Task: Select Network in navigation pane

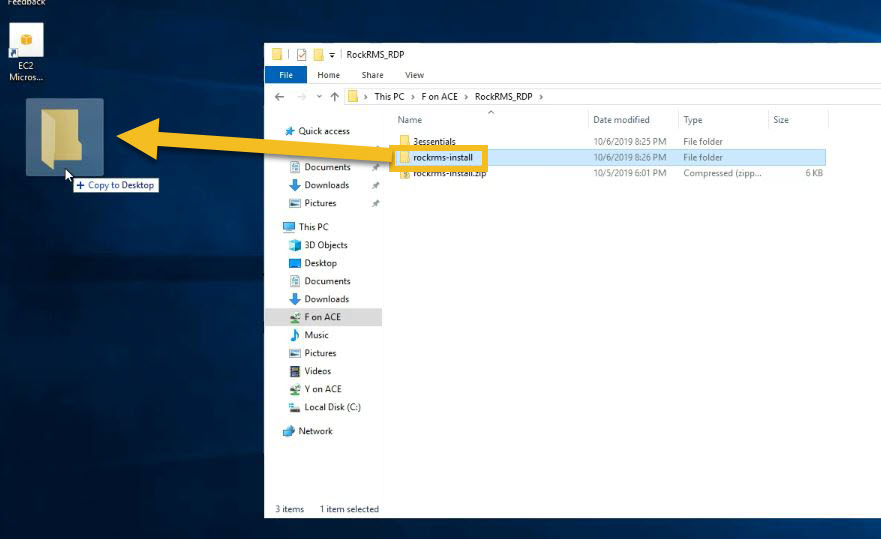Action: coord(315,431)
